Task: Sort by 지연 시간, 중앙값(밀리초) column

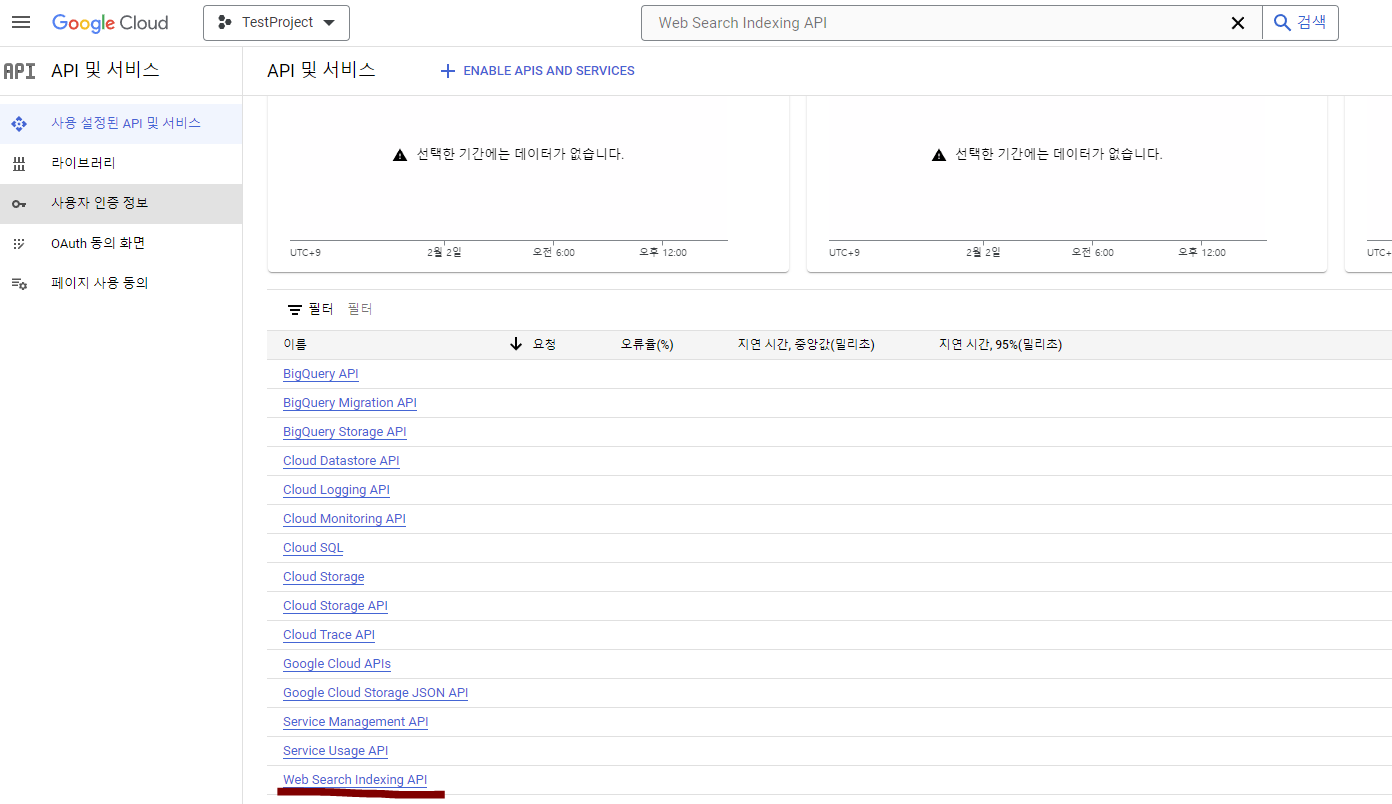Action: pos(806,344)
